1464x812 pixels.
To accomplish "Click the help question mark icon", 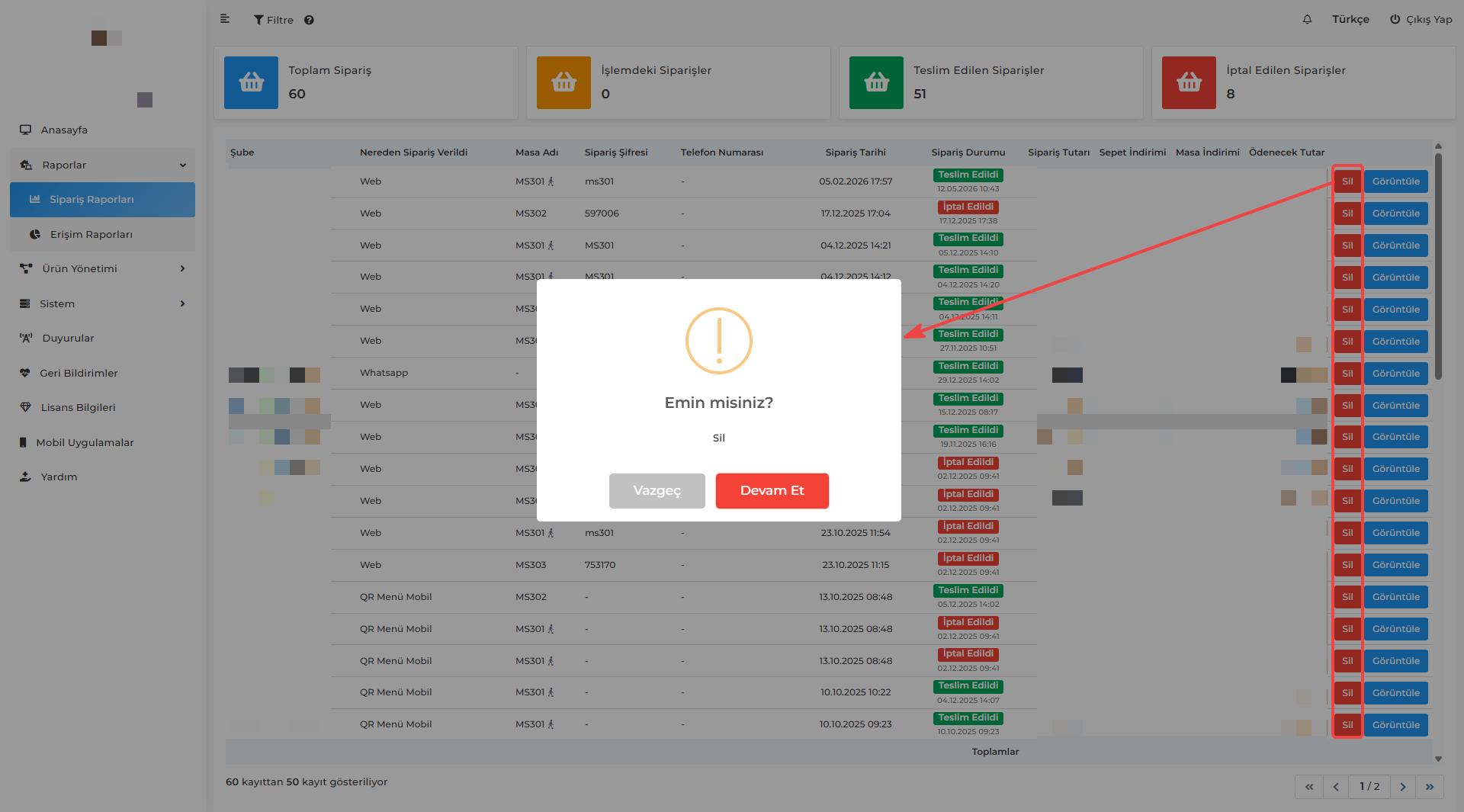I will 309,20.
